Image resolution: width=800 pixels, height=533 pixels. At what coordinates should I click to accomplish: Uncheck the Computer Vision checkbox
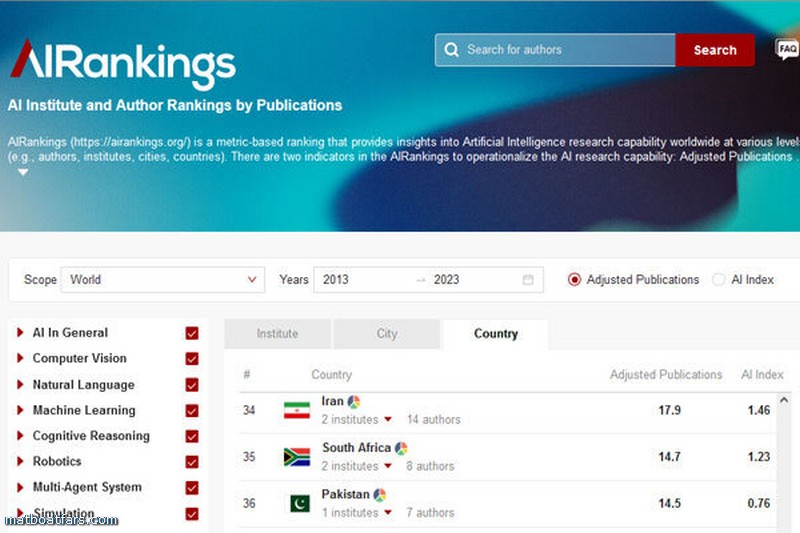click(x=192, y=359)
